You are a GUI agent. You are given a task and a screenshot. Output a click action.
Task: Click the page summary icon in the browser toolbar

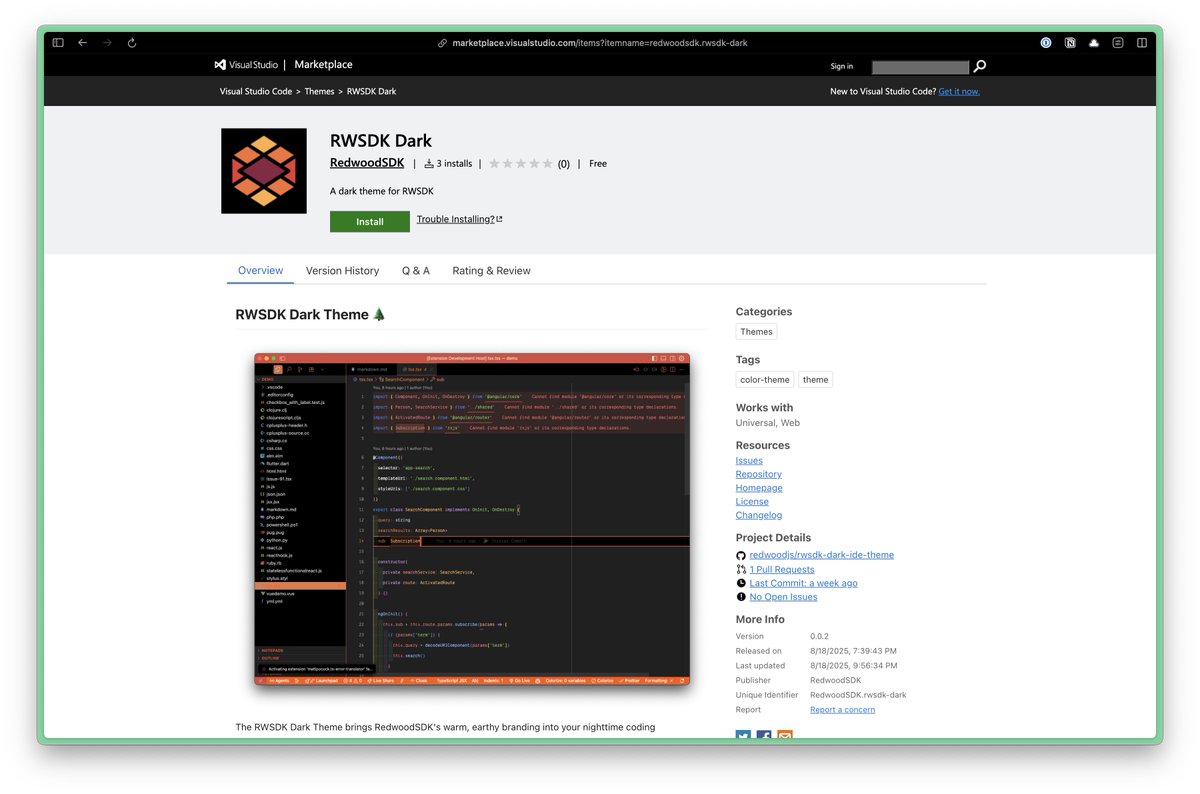tap(1118, 43)
